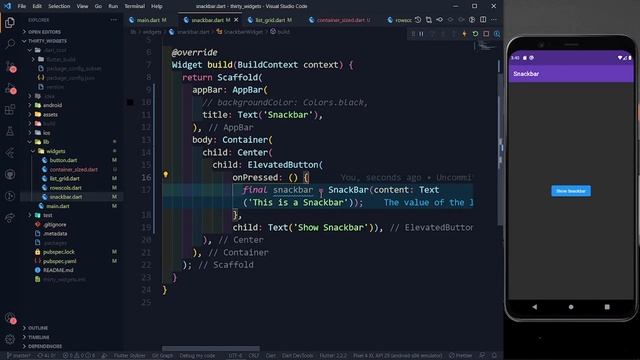Tap the emulator back navigation button
Screen dimensions: 640x360
(535, 307)
